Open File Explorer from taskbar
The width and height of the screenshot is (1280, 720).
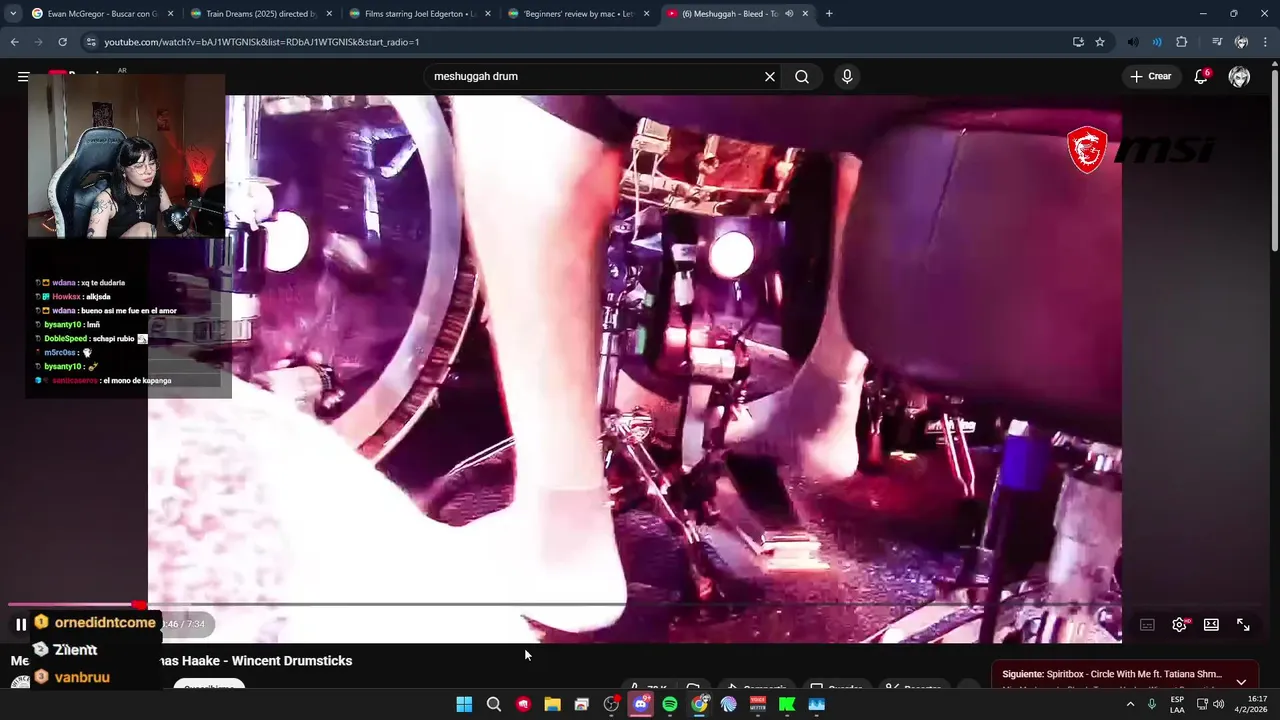[552, 704]
